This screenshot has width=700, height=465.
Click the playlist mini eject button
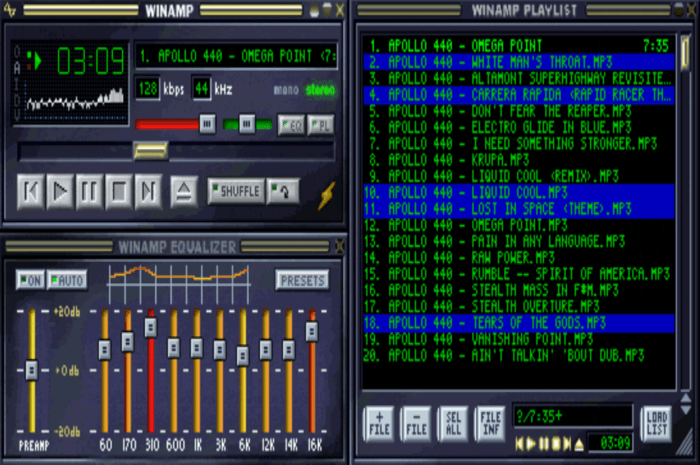pyautogui.click(x=579, y=444)
